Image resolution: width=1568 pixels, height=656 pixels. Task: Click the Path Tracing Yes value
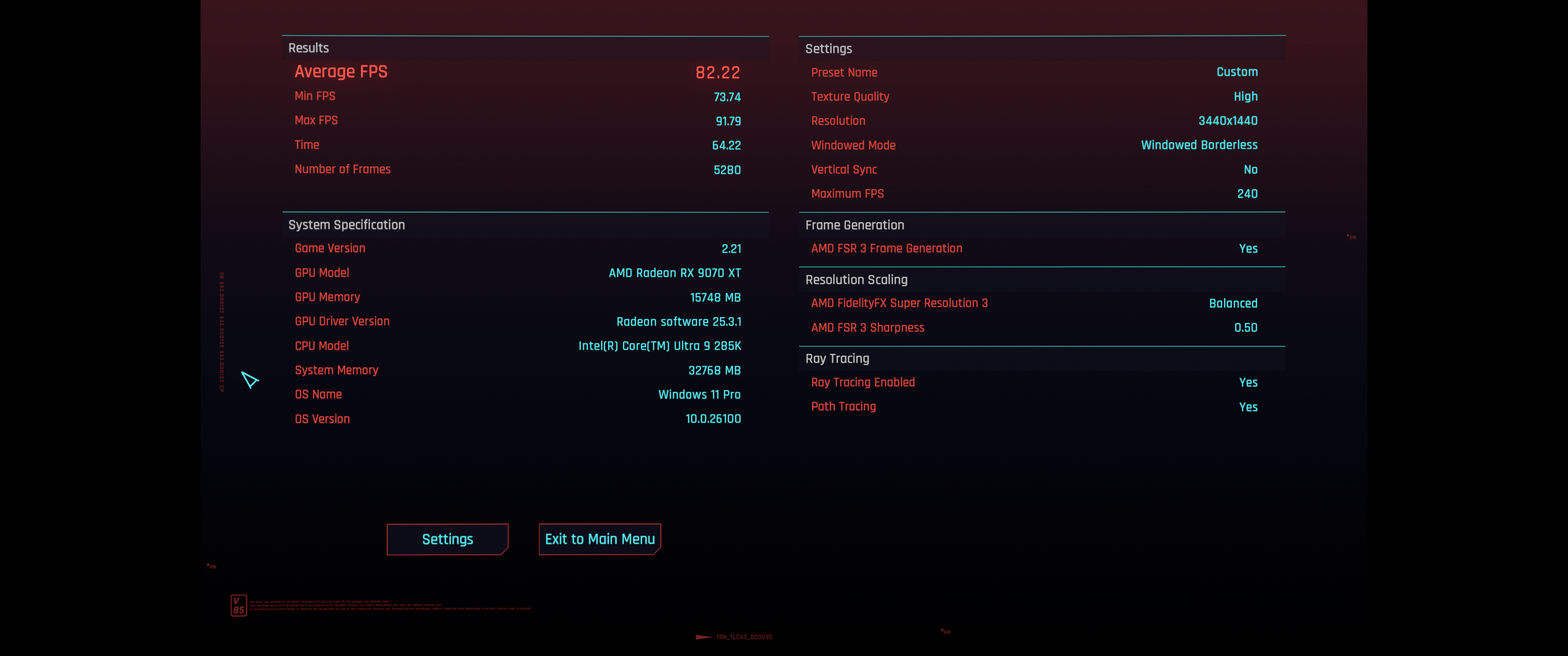coord(1248,407)
